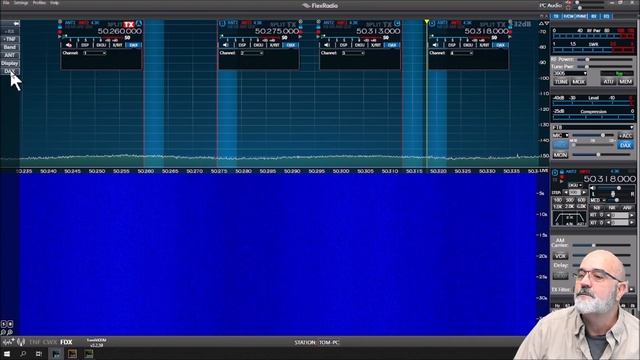Image resolution: width=640 pixels, height=360 pixels.
Task: Click the zoom in magnifier icon
Action: tap(10, 332)
